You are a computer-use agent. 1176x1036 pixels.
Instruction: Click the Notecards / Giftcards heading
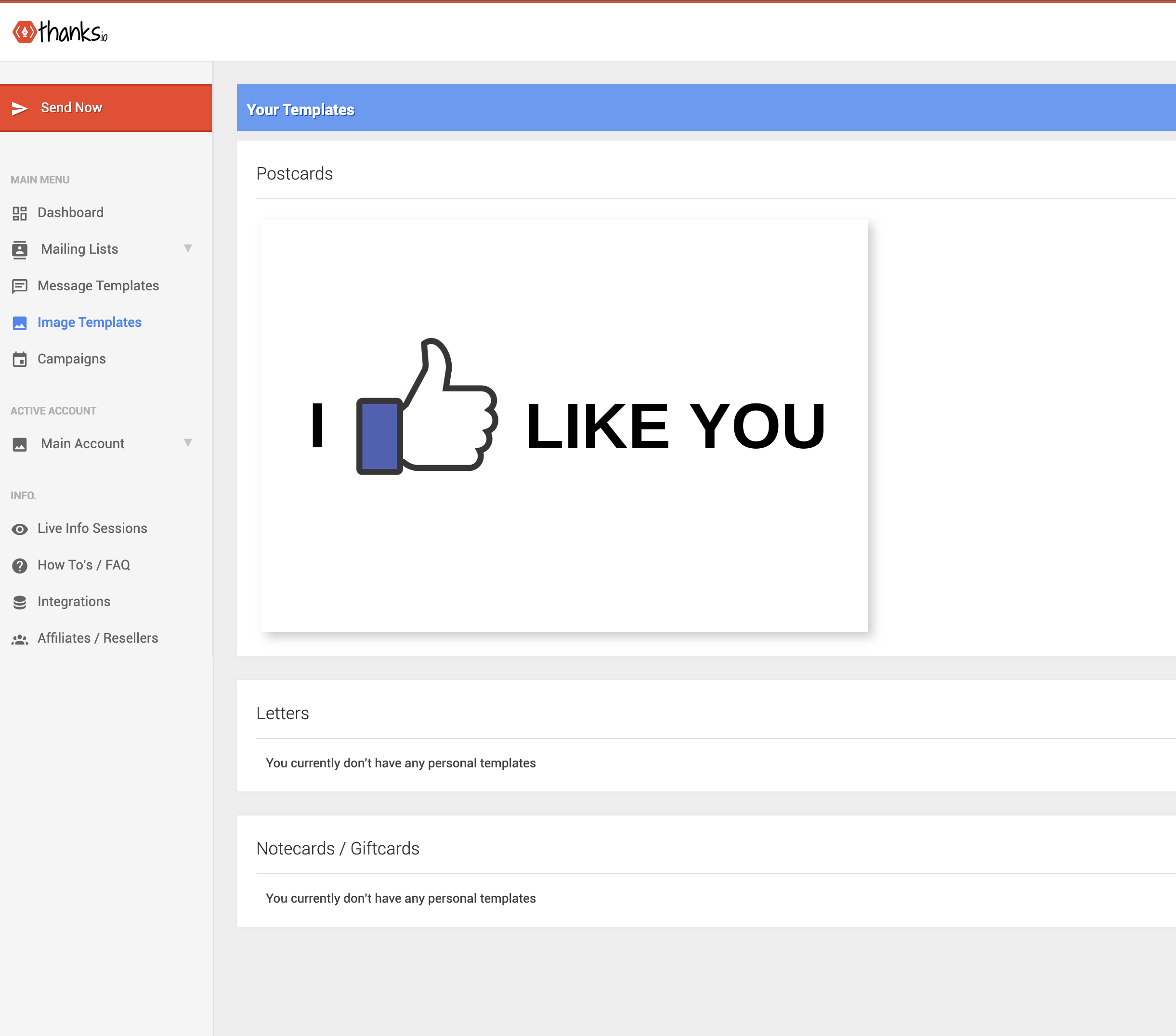tap(338, 848)
